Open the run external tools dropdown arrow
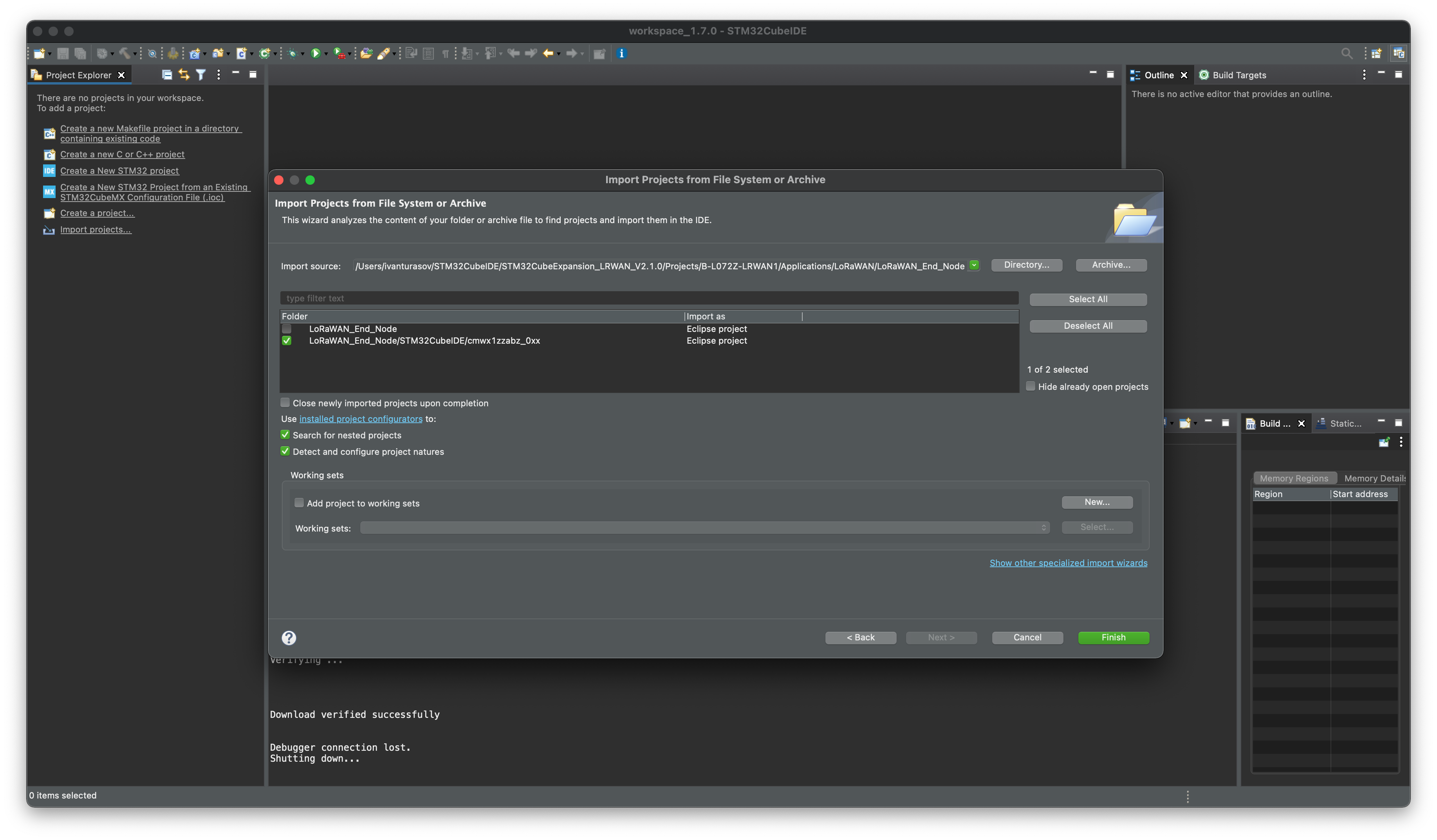The width and height of the screenshot is (1437, 840). (350, 54)
